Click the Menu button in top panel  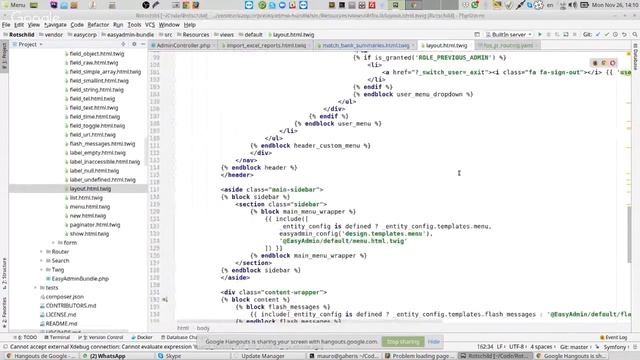(14, 5)
